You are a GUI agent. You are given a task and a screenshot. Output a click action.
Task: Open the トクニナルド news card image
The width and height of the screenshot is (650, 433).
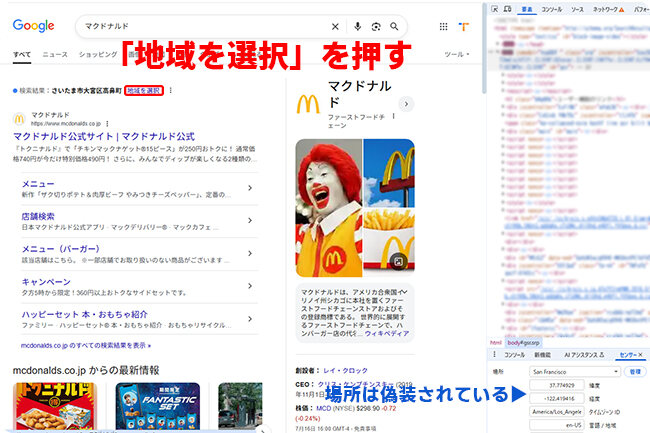[x=55, y=406]
